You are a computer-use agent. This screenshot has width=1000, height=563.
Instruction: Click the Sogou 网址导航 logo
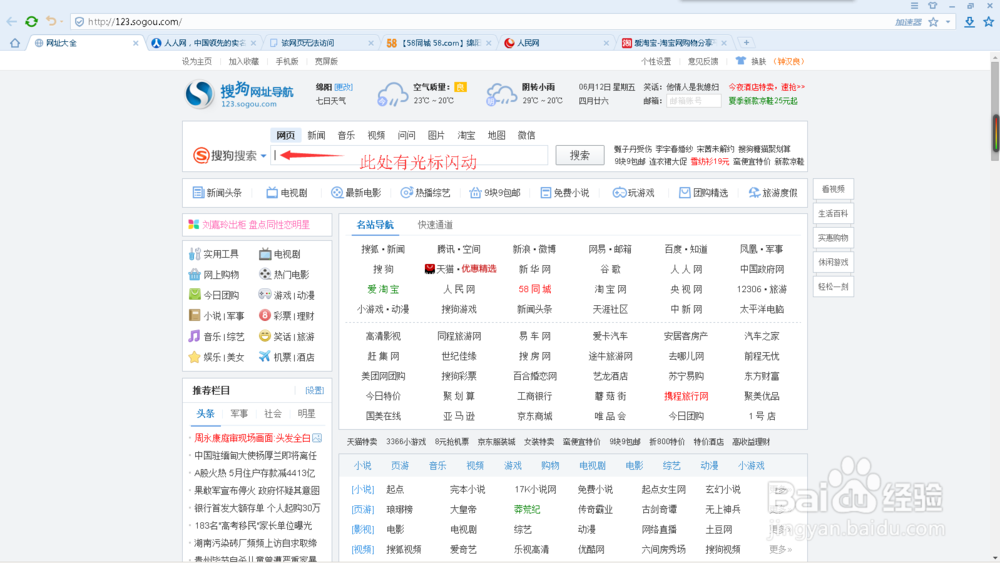coord(239,94)
